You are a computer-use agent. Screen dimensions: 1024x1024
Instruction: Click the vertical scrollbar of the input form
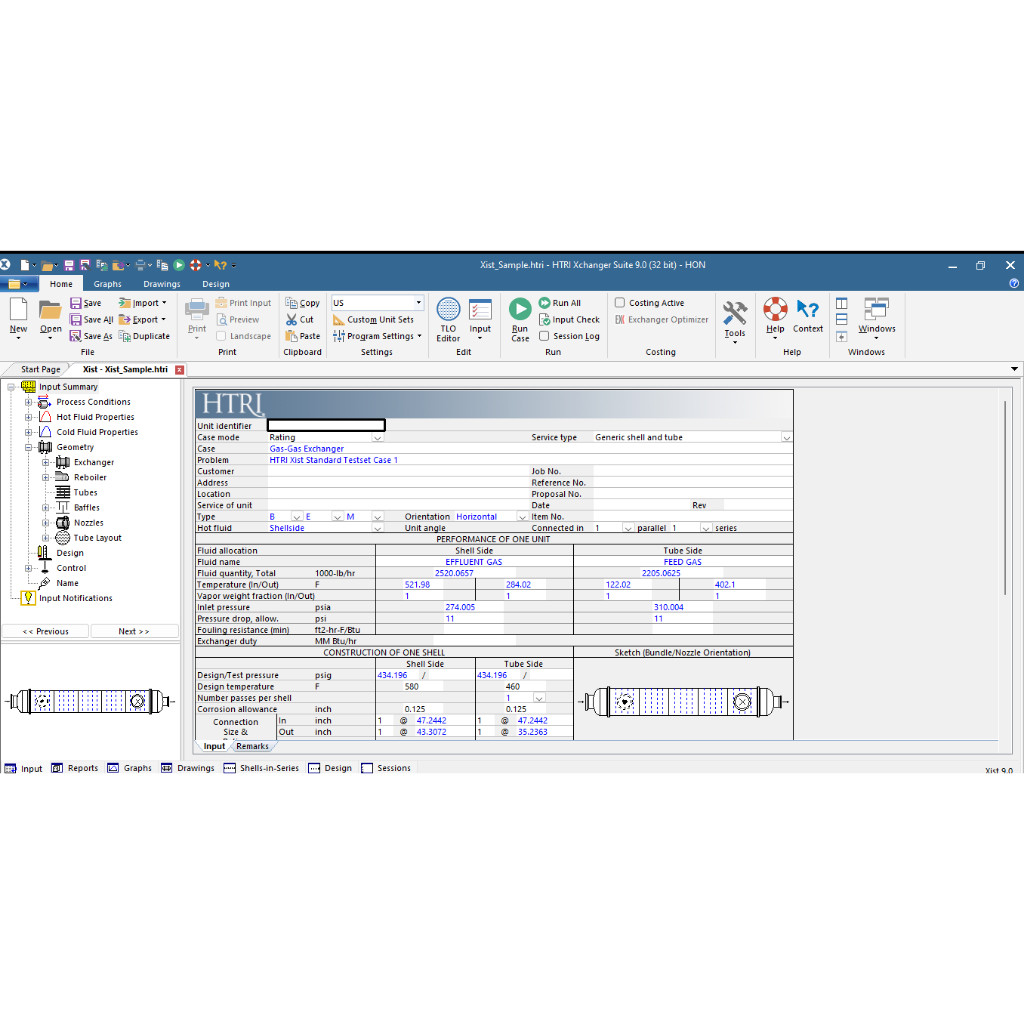point(1005,498)
